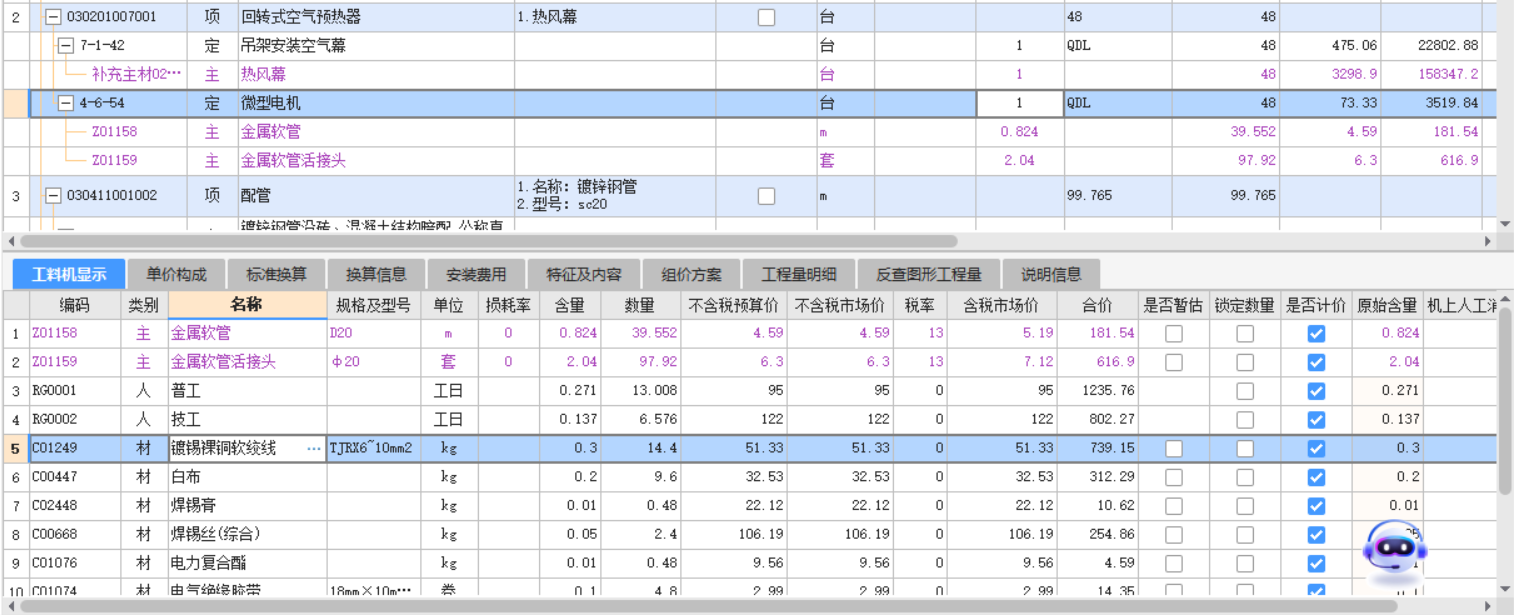Click the 1235.76 total price cell
Viewport: 1514px width, 615px height.
point(1097,391)
